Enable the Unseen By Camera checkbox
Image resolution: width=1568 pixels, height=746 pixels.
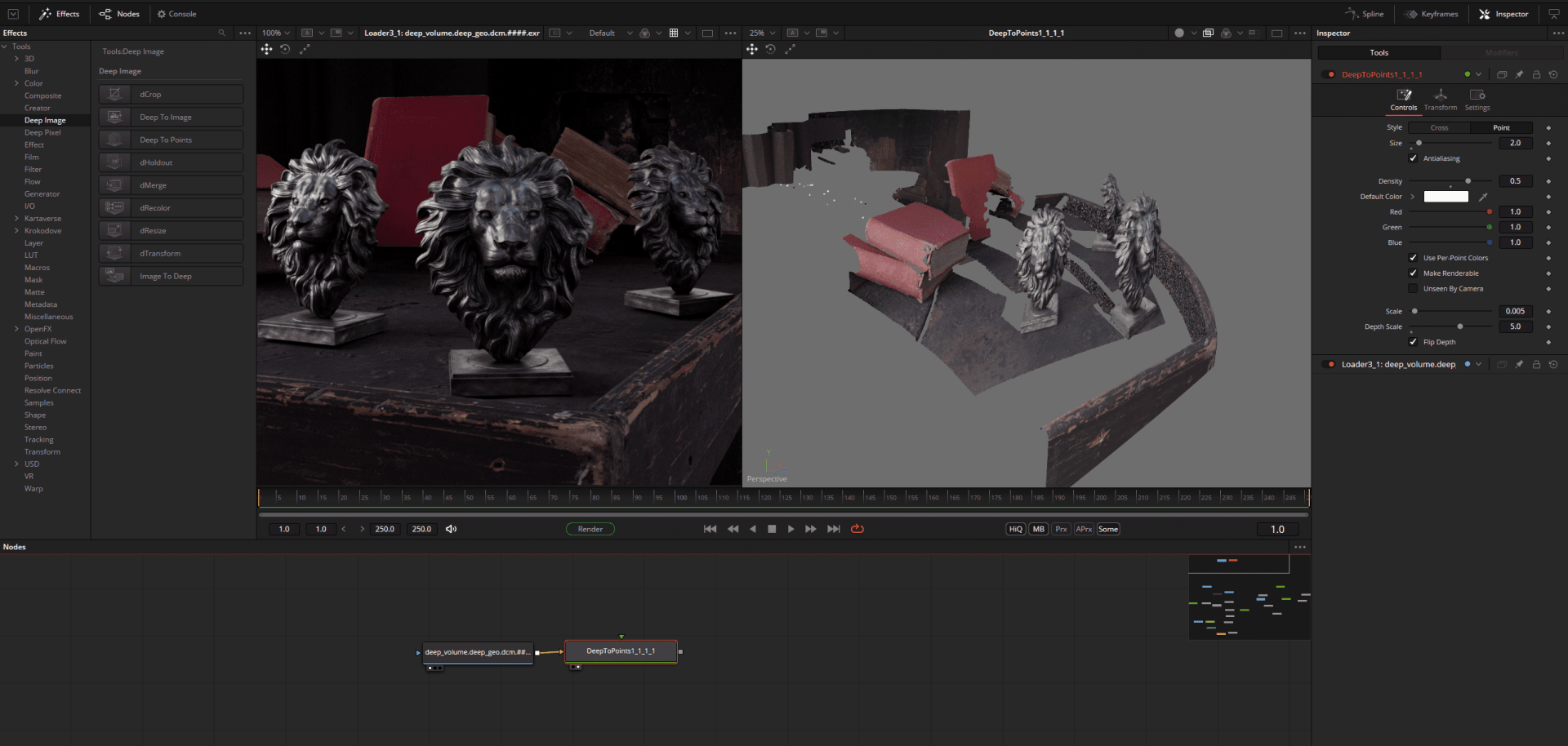coord(1414,288)
